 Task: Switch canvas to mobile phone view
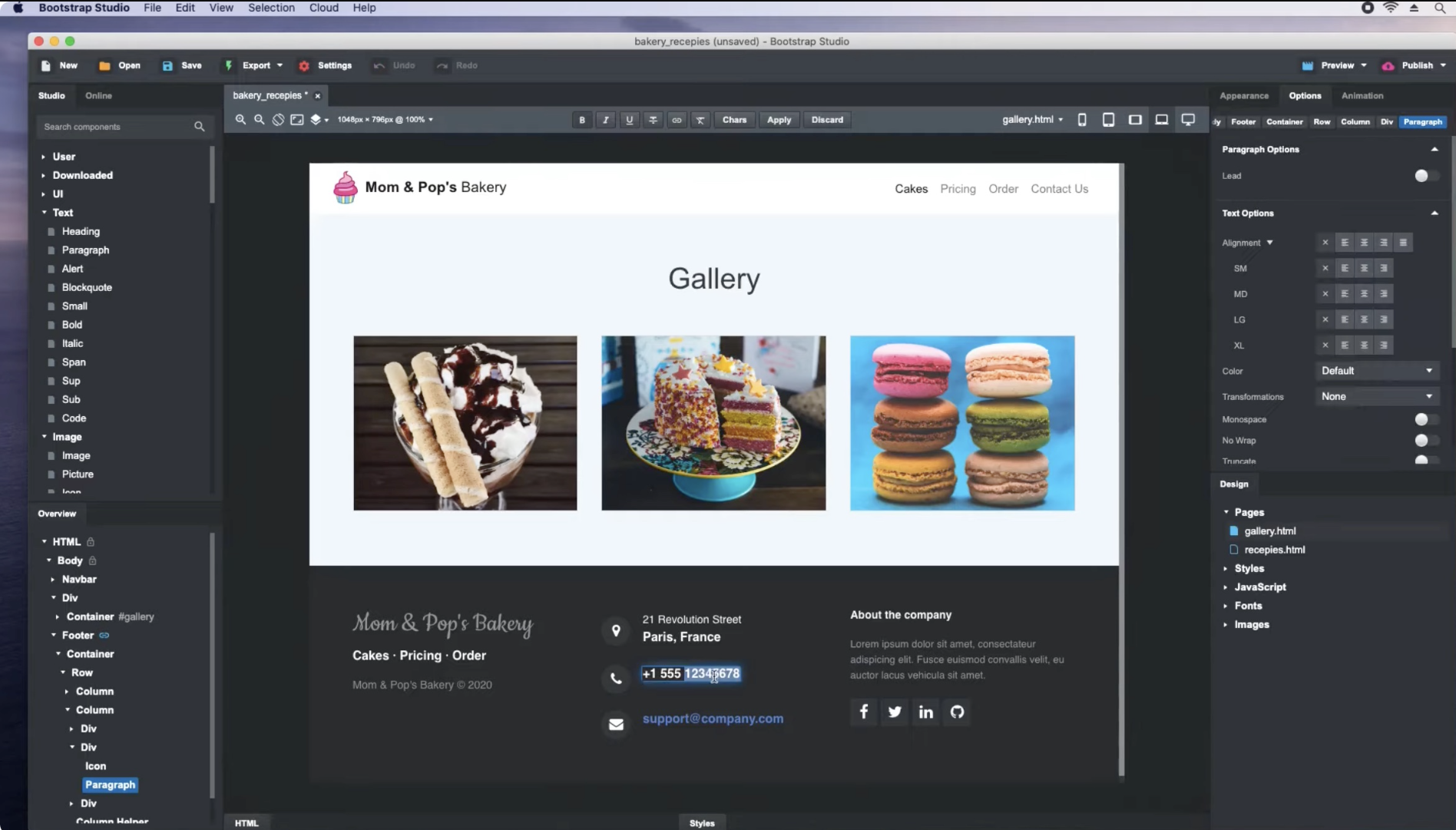(x=1082, y=120)
